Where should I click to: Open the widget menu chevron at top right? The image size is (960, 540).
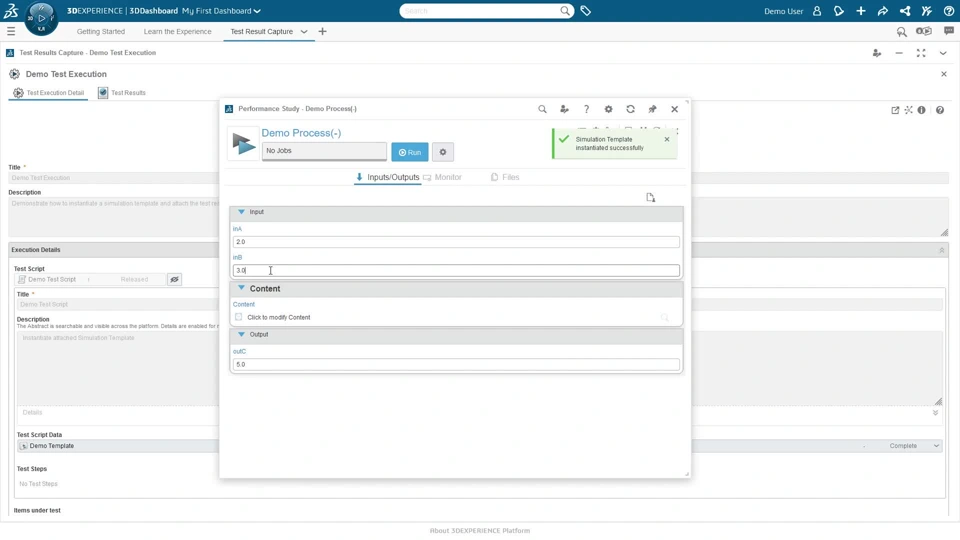[943, 53]
